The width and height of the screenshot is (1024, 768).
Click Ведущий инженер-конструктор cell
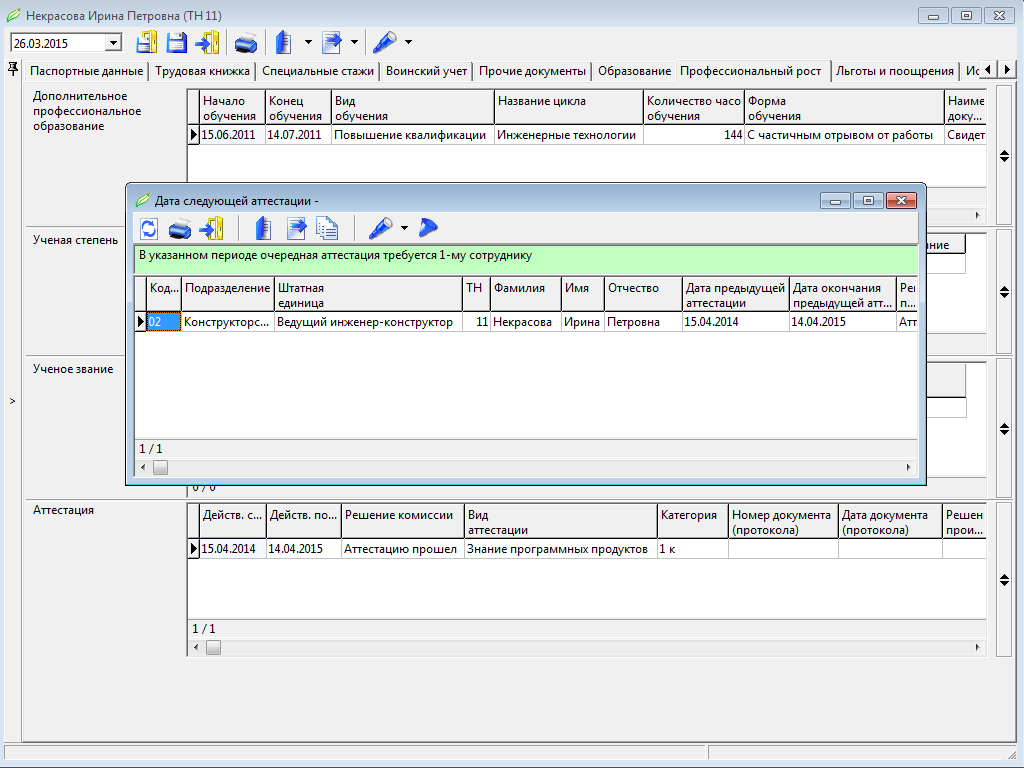tap(368, 322)
